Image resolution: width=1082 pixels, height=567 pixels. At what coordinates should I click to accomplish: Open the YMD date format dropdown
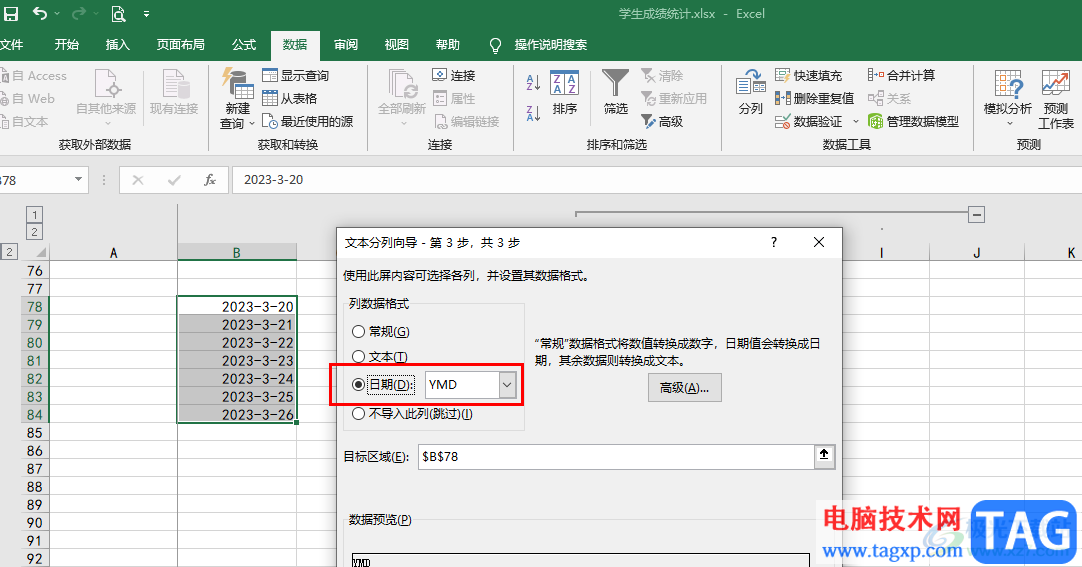[507, 385]
